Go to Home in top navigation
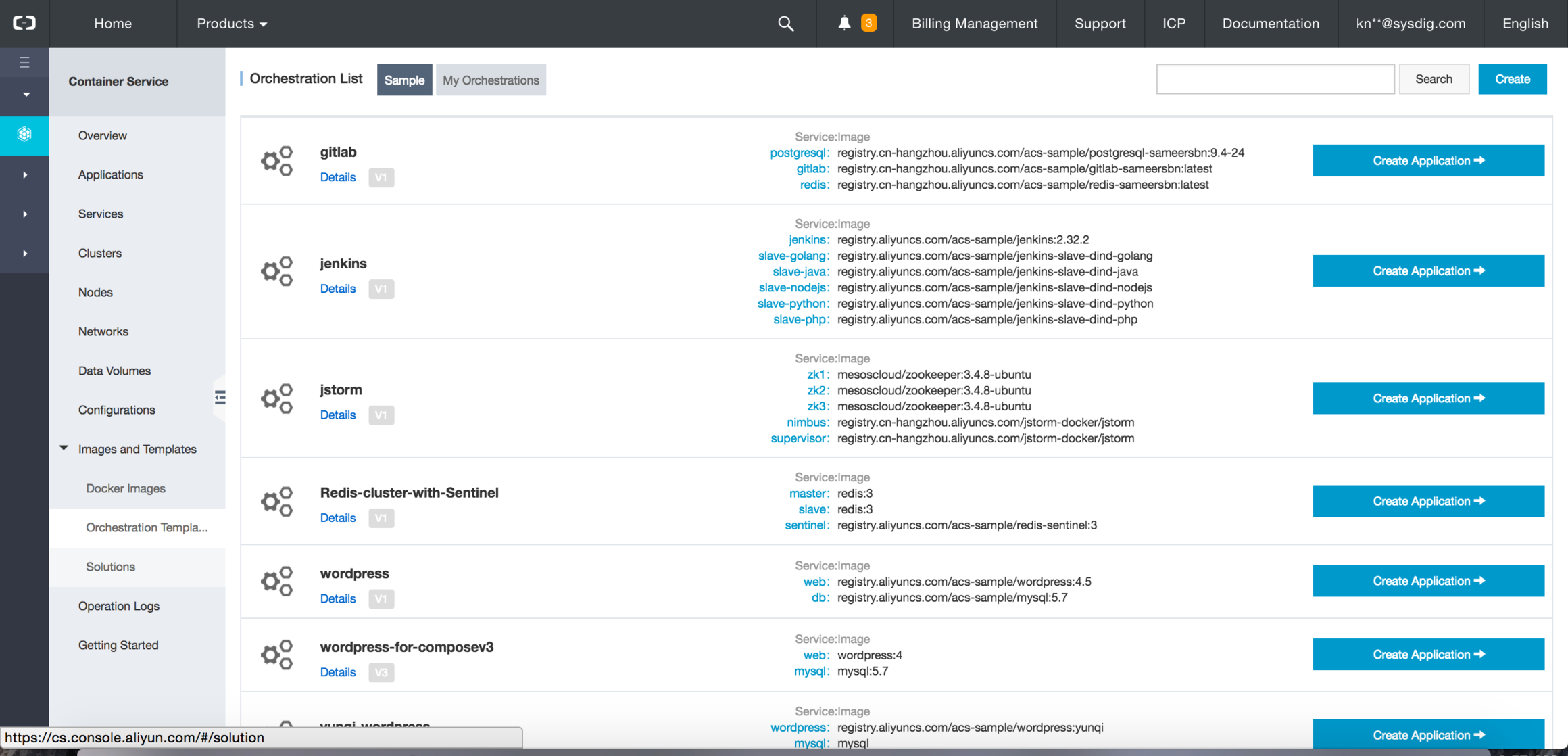Image resolution: width=1568 pixels, height=756 pixels. (113, 24)
